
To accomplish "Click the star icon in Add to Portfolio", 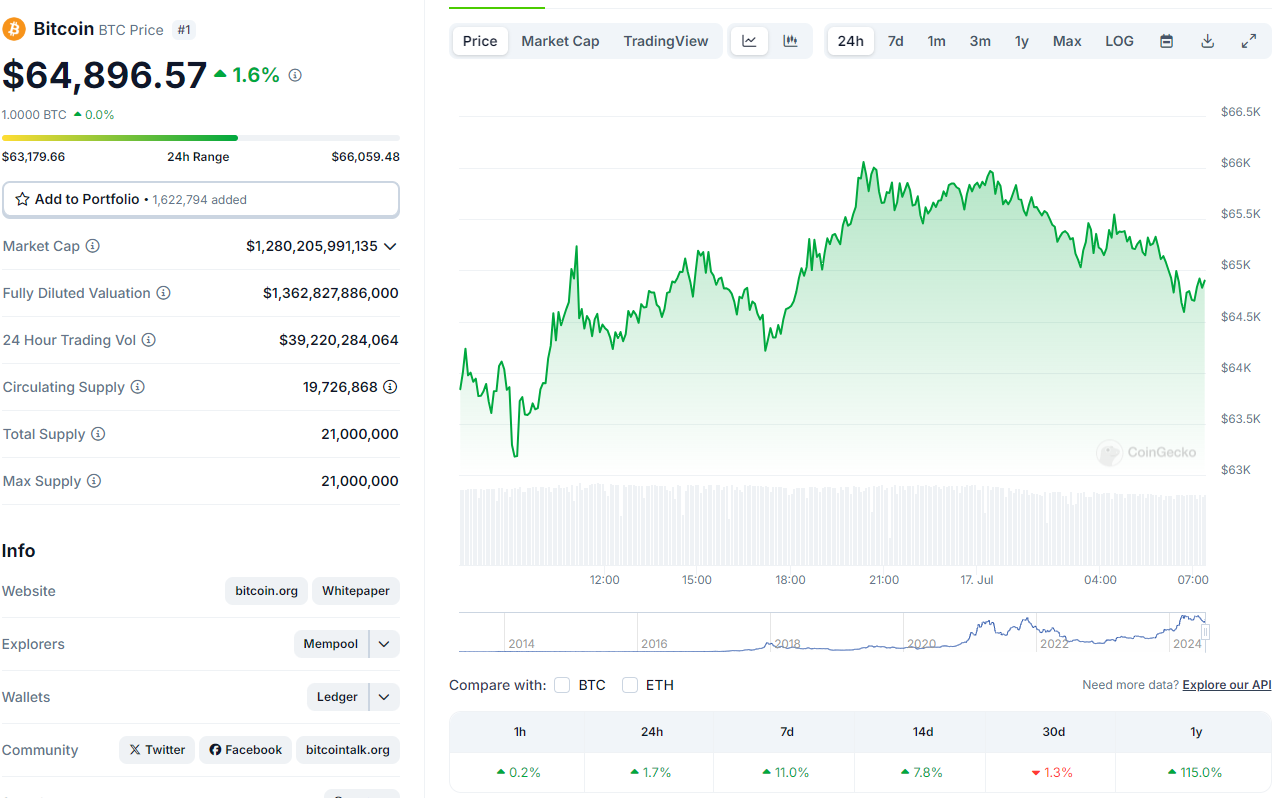I will pos(22,199).
